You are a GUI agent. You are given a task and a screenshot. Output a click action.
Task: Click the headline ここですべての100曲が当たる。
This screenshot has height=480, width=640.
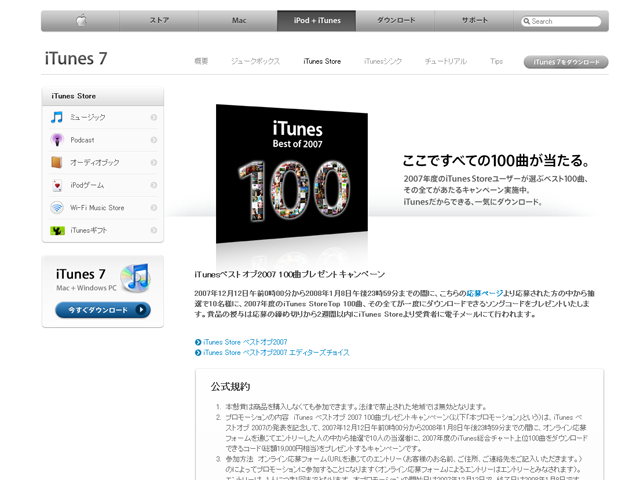pos(496,160)
